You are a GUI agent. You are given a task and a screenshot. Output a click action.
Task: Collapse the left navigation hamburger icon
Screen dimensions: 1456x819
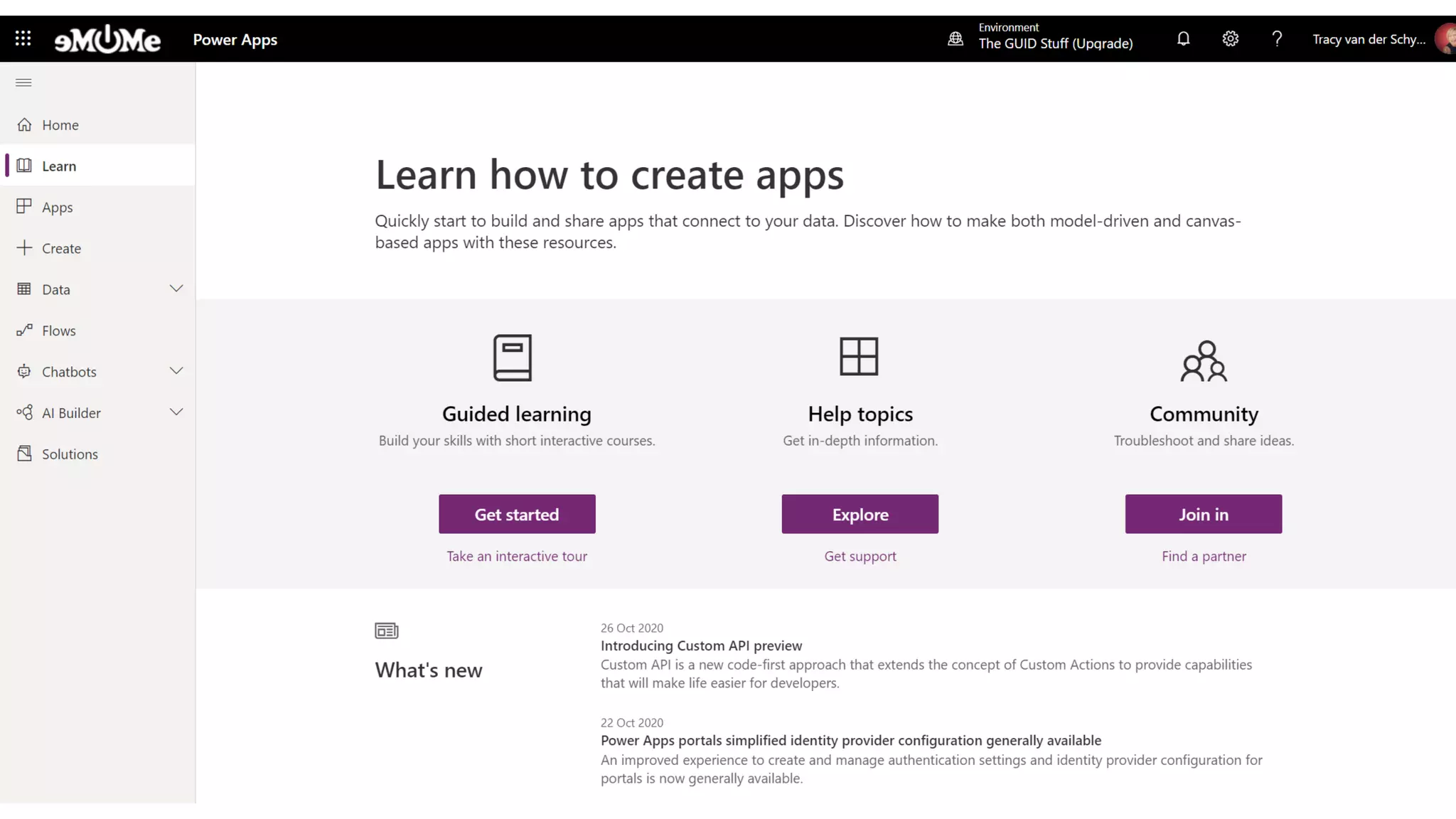(23, 82)
